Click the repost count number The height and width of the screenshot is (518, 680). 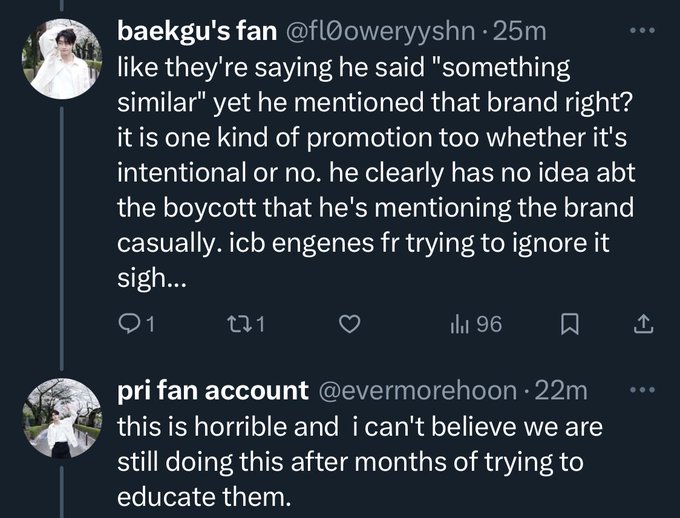click(258, 324)
